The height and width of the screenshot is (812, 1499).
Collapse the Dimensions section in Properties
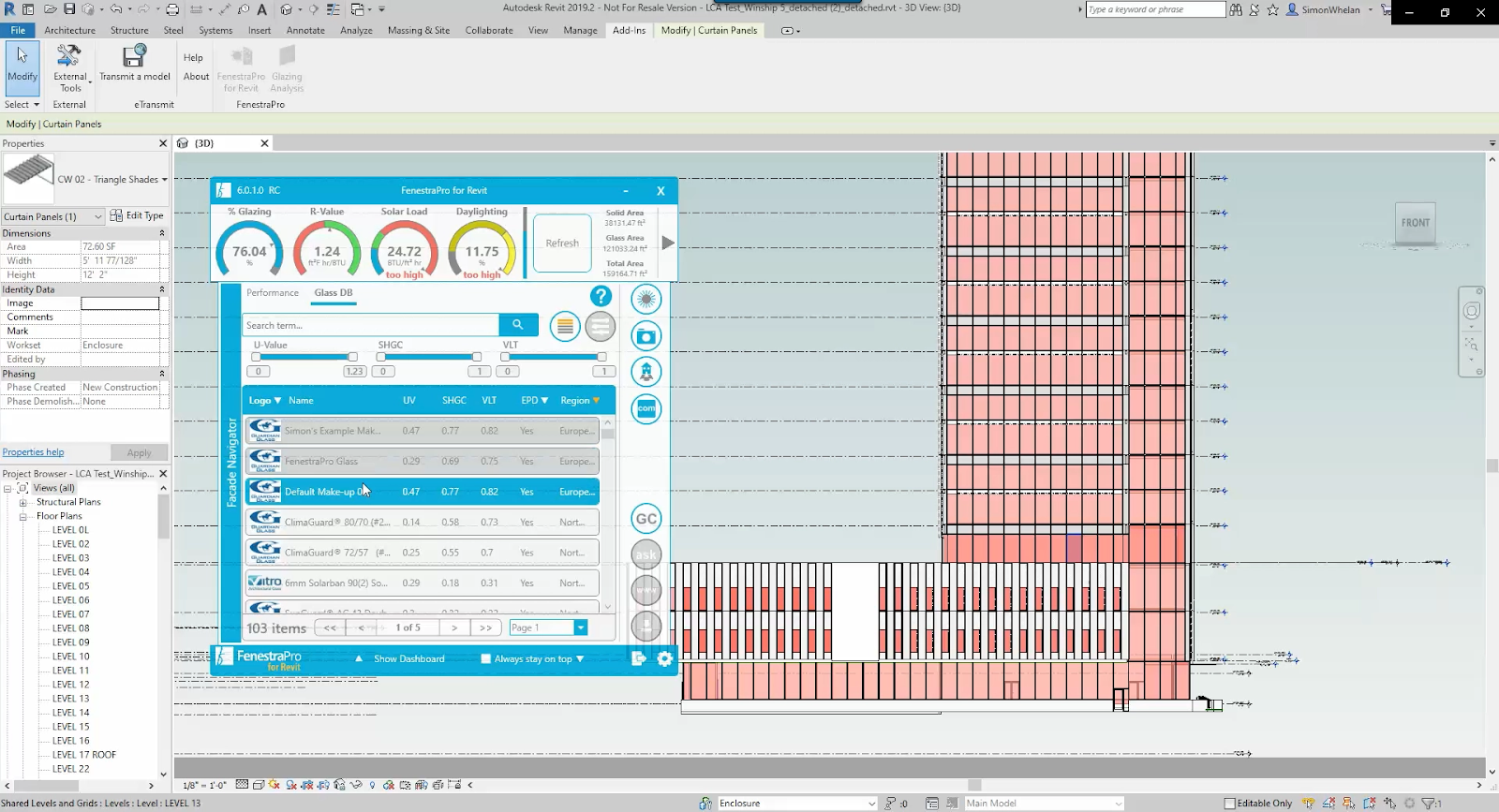(161, 233)
